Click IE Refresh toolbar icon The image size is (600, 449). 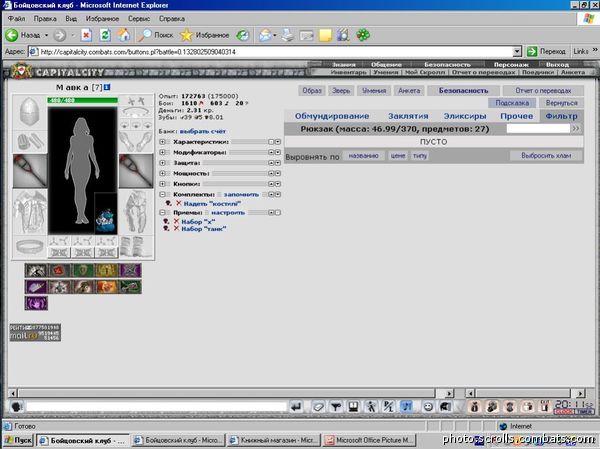(105, 35)
